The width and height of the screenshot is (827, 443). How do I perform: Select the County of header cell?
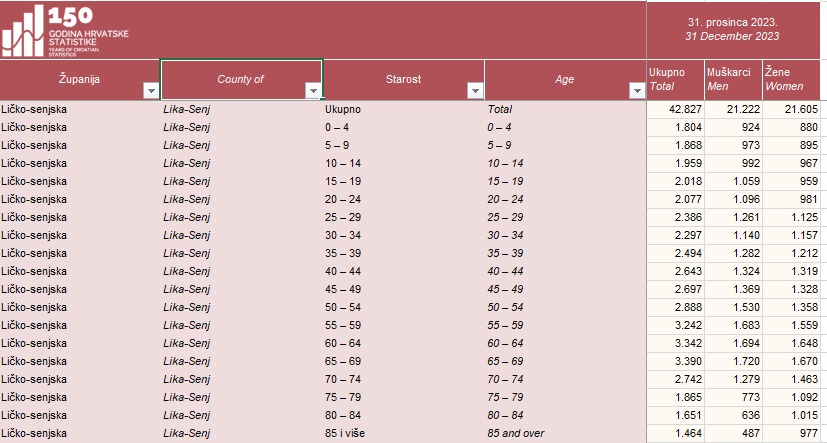pyautogui.click(x=241, y=80)
